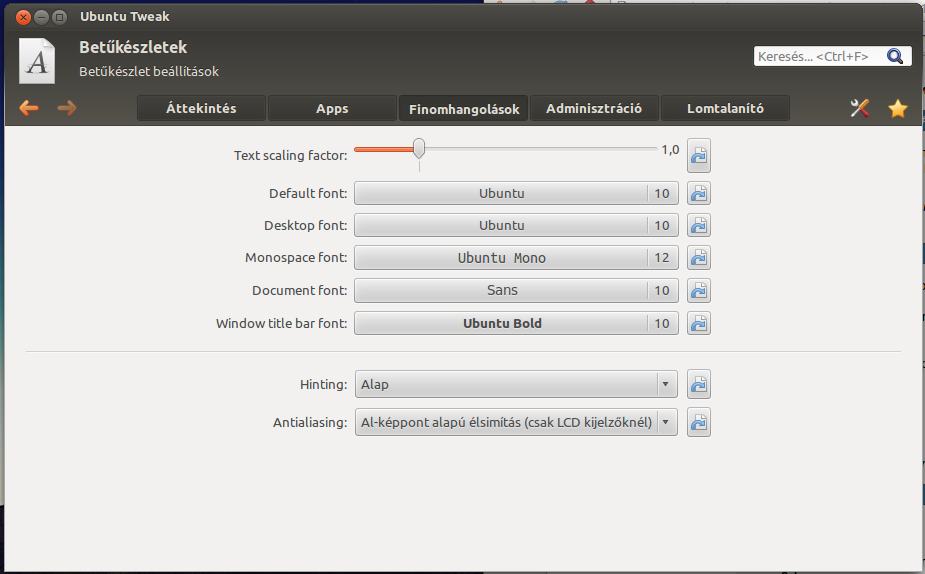Reset the Default font setting
Viewport: 925px width, 574px height.
698,193
